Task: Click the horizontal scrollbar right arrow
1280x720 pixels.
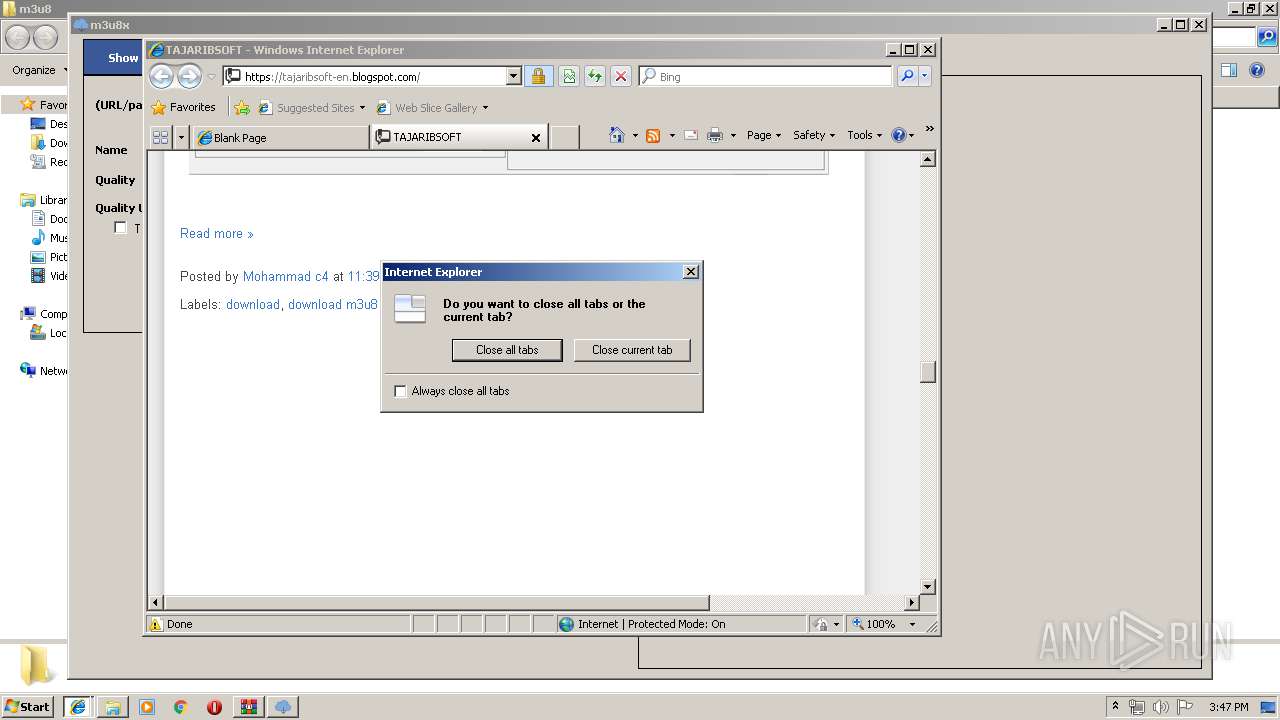Action: click(911, 603)
